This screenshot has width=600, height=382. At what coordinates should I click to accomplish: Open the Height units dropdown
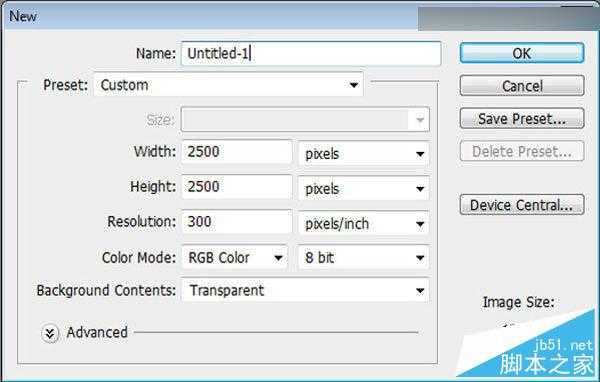(x=364, y=189)
